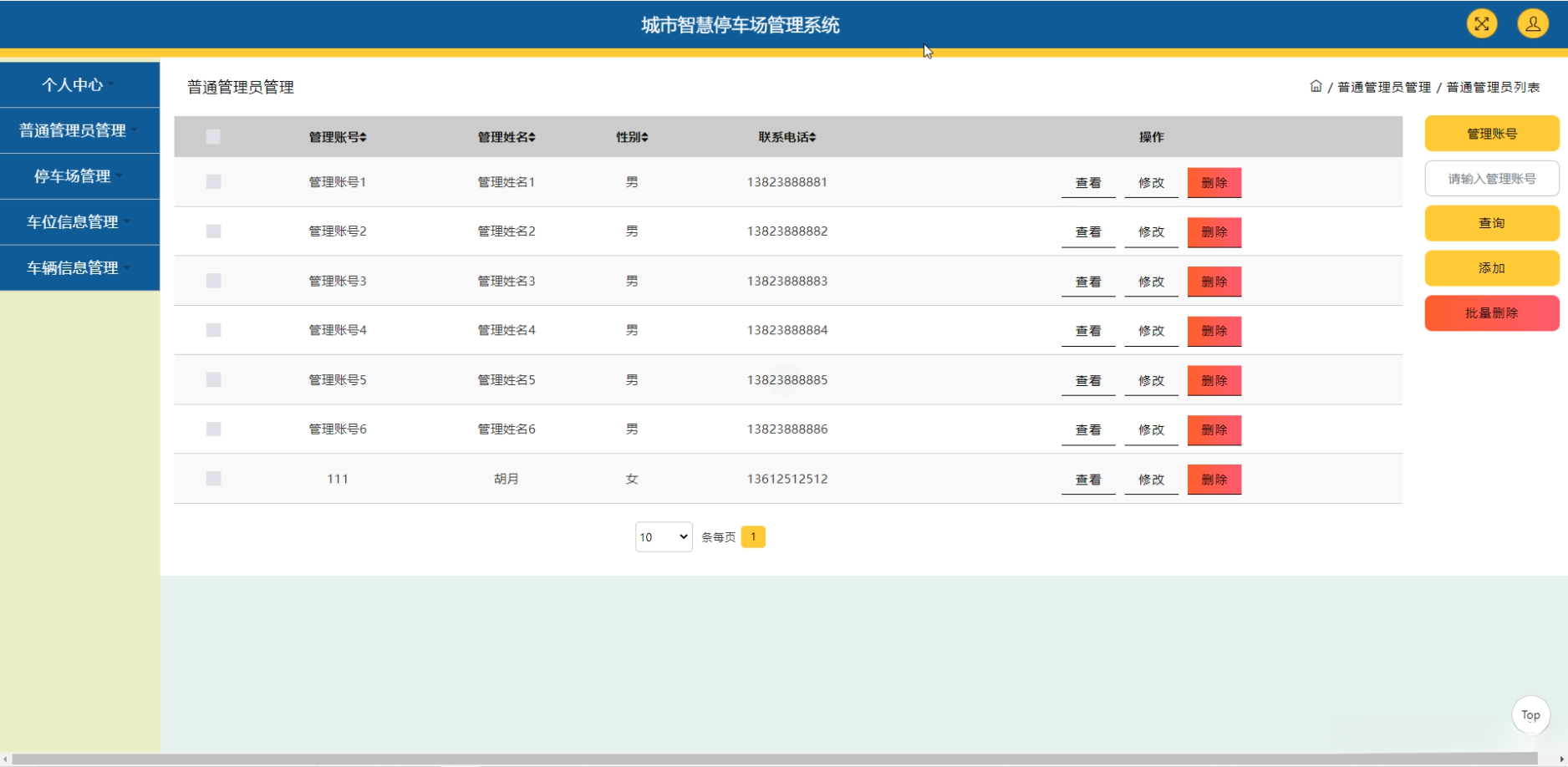View row 管理账号3 via 查看

tap(1088, 282)
